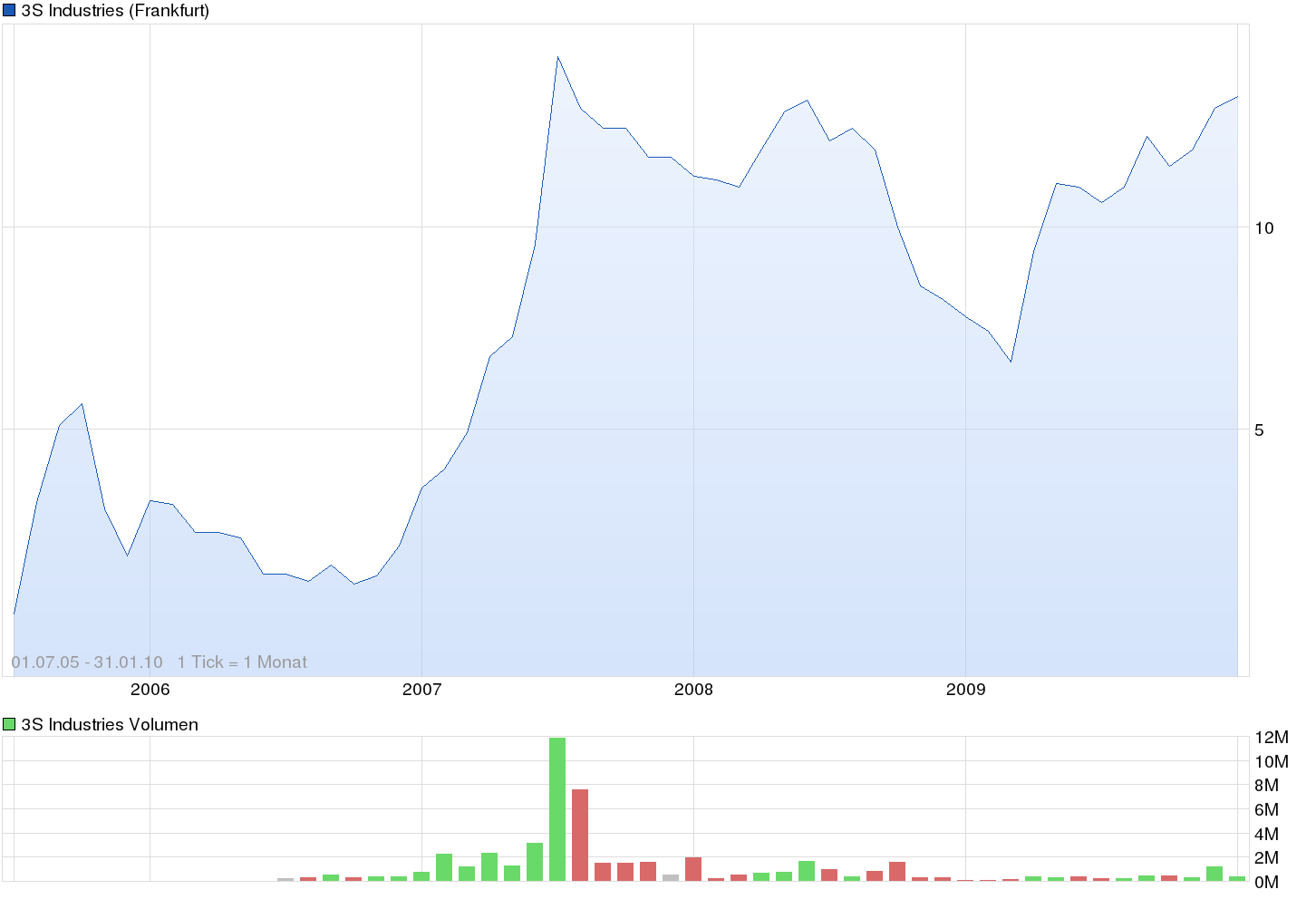Click the 2006 year label on axis
The width and height of the screenshot is (1316, 899).
tap(150, 690)
